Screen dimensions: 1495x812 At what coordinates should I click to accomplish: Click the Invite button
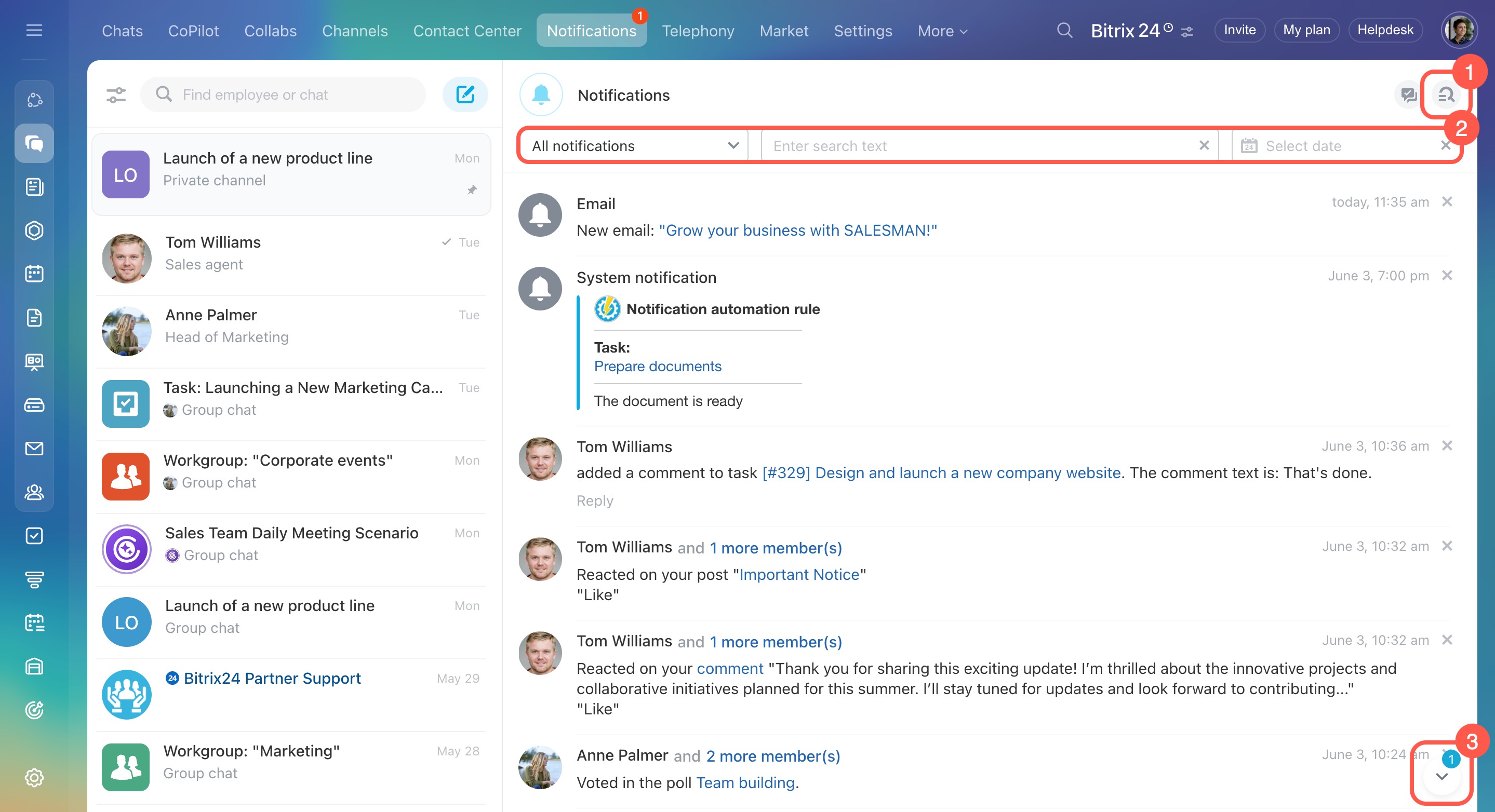click(x=1239, y=30)
